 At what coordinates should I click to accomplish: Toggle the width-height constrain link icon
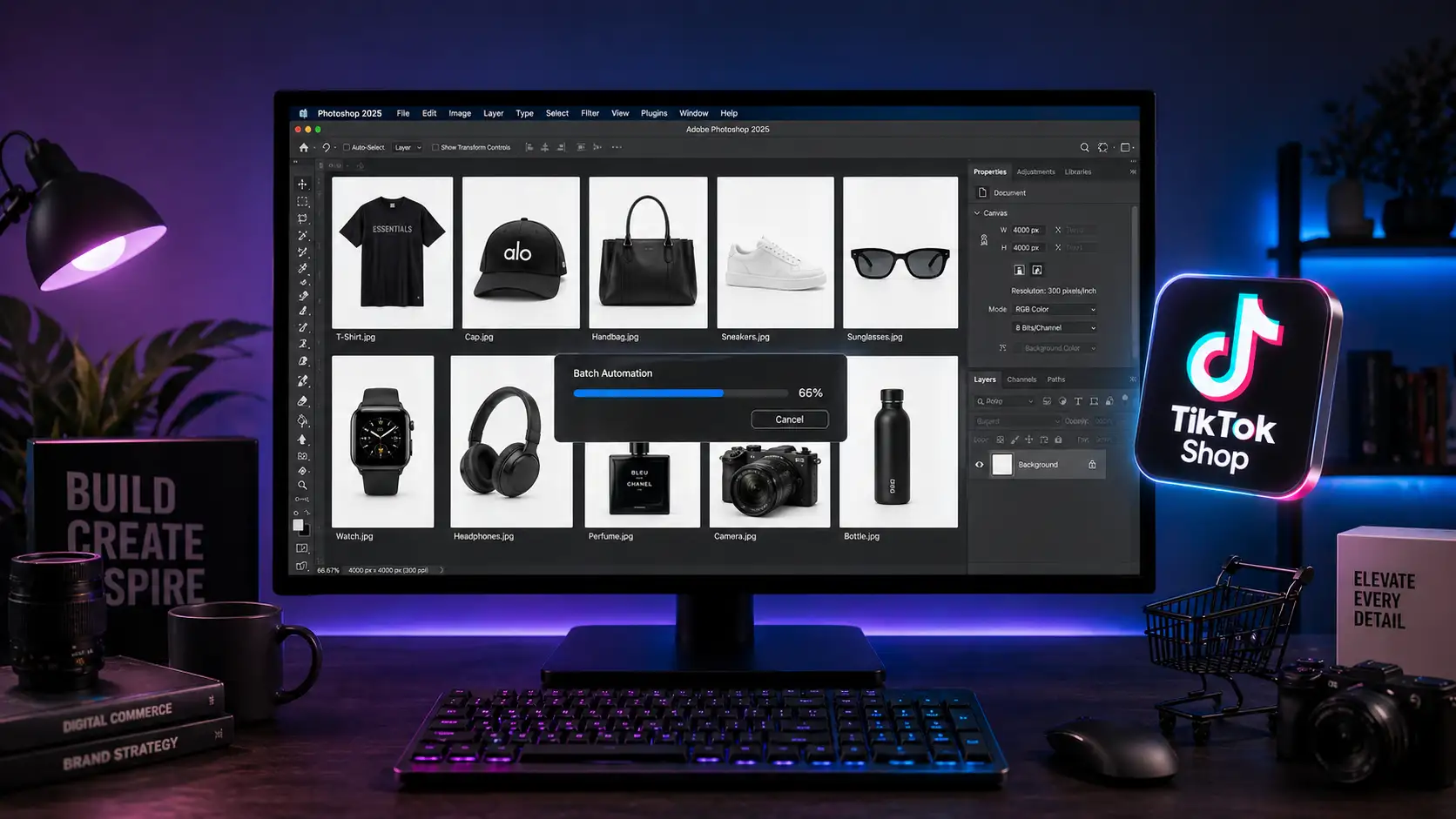984,239
